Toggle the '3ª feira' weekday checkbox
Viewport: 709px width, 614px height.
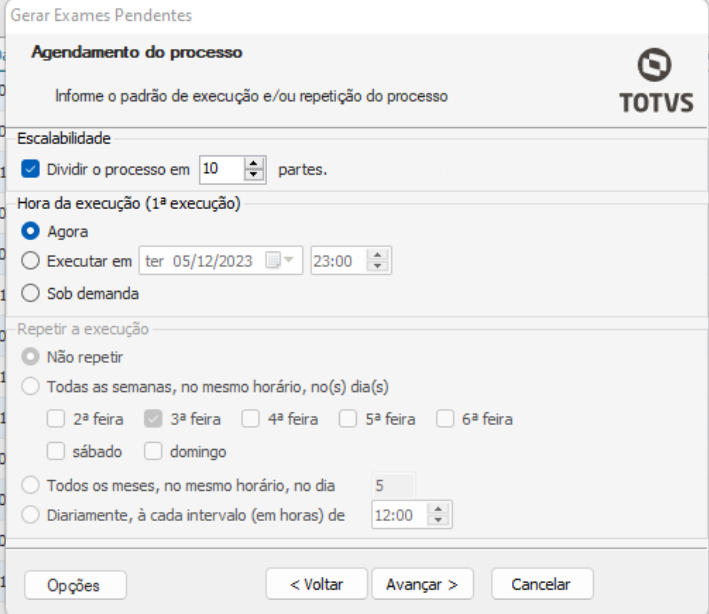coord(154,419)
